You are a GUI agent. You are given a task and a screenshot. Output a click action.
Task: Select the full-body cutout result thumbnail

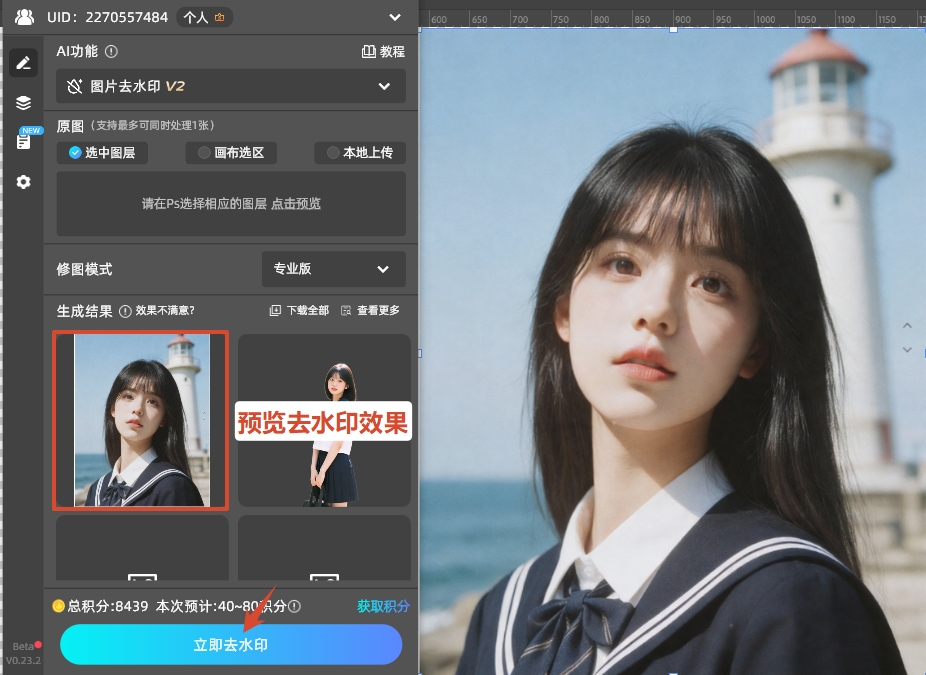point(324,420)
